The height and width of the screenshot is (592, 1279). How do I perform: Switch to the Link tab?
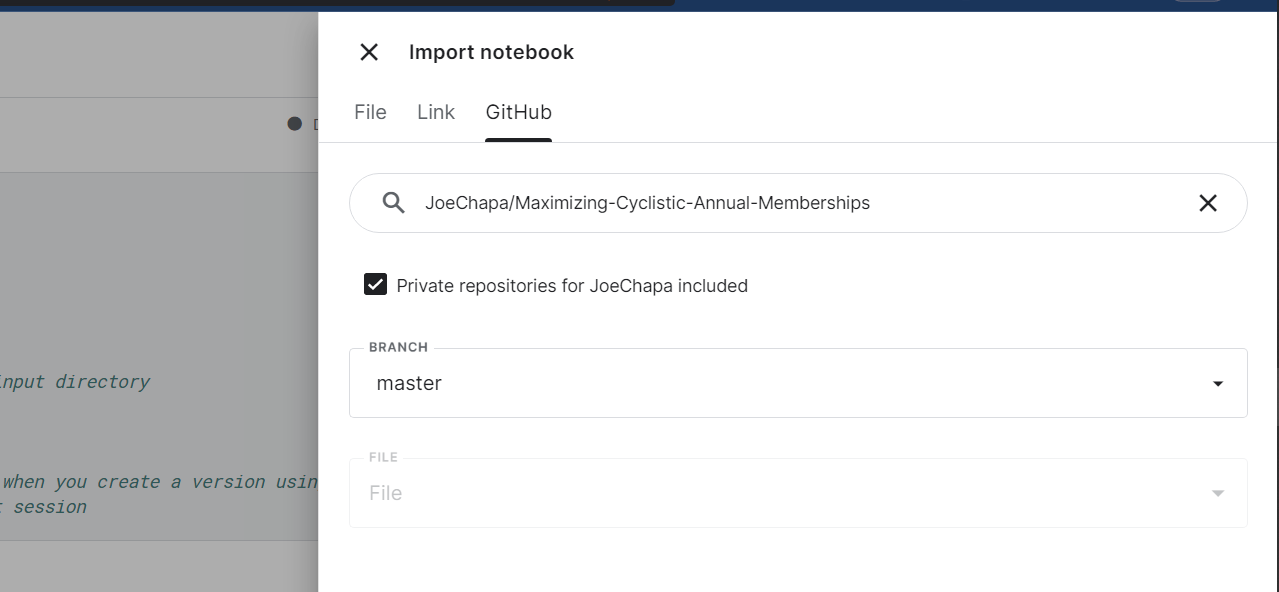point(436,112)
